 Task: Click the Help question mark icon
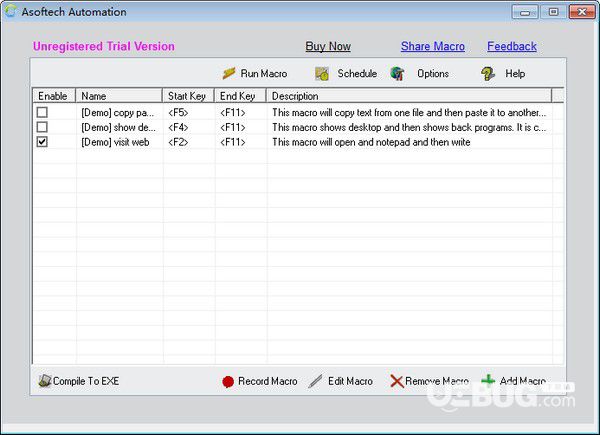[488, 73]
